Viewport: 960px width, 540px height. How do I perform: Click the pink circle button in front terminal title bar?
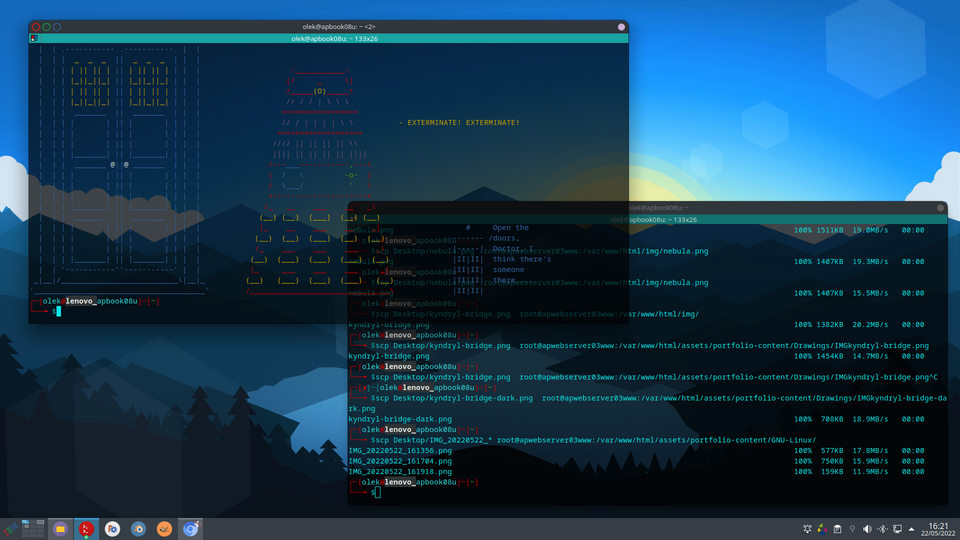[621, 27]
